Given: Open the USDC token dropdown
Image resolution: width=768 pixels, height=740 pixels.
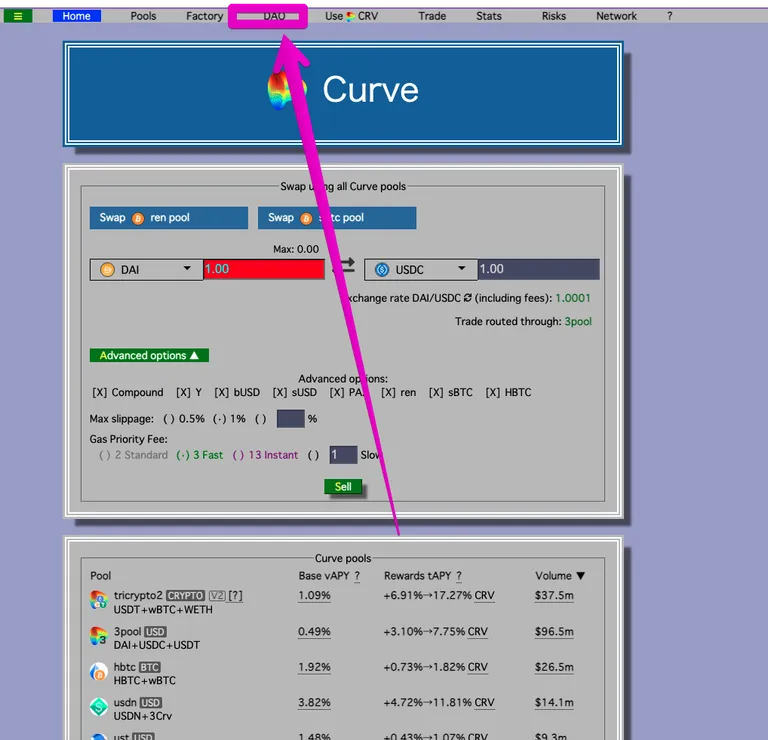Looking at the screenshot, I should pyautogui.click(x=421, y=270).
